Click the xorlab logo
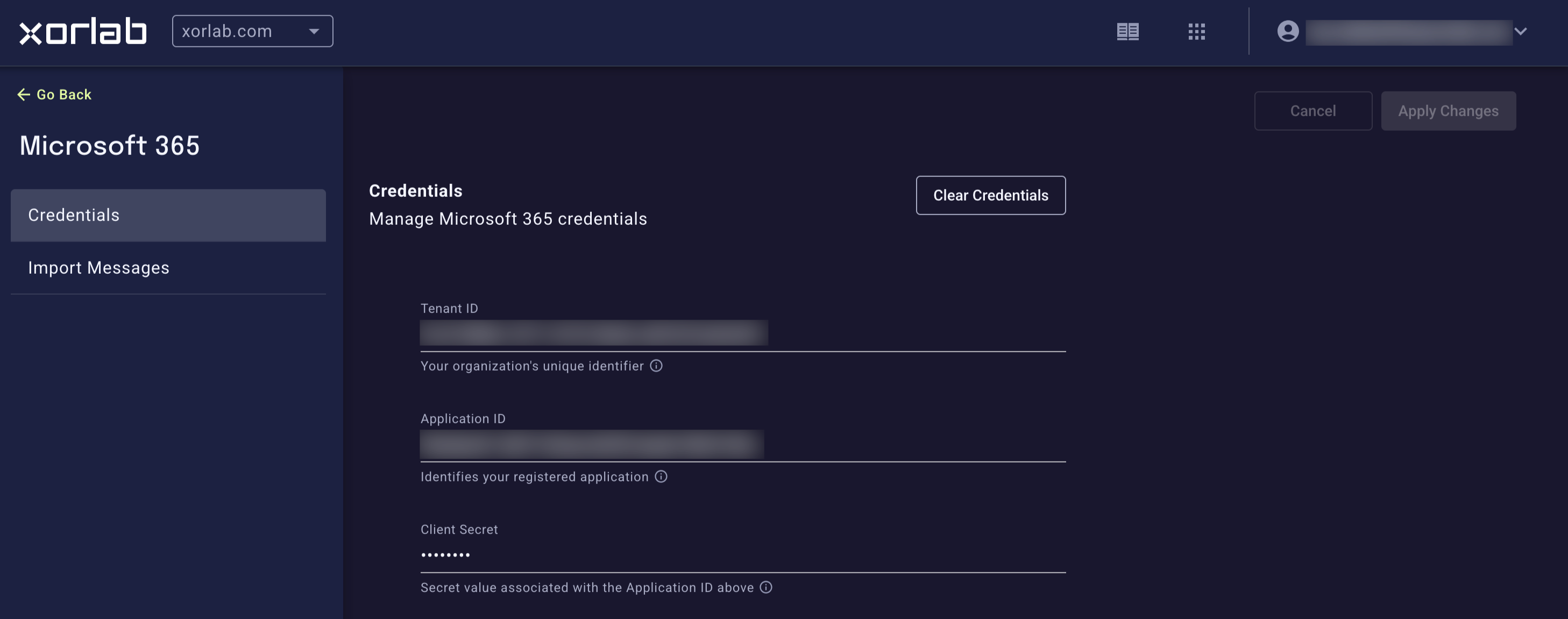Viewport: 1568px width, 619px height. (x=83, y=31)
